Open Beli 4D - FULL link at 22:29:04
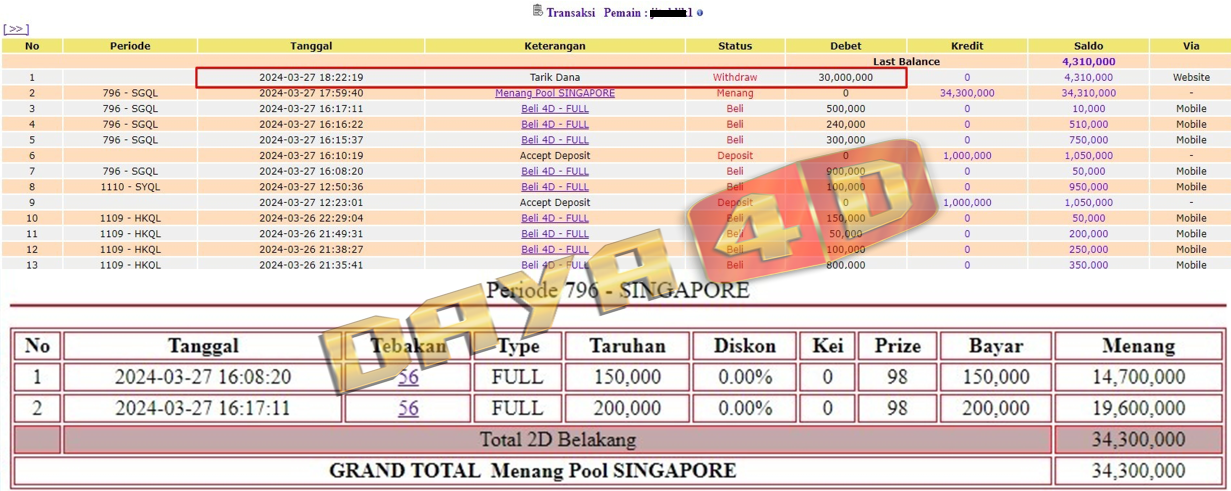Viewport: 1231px width, 491px height. coord(555,218)
